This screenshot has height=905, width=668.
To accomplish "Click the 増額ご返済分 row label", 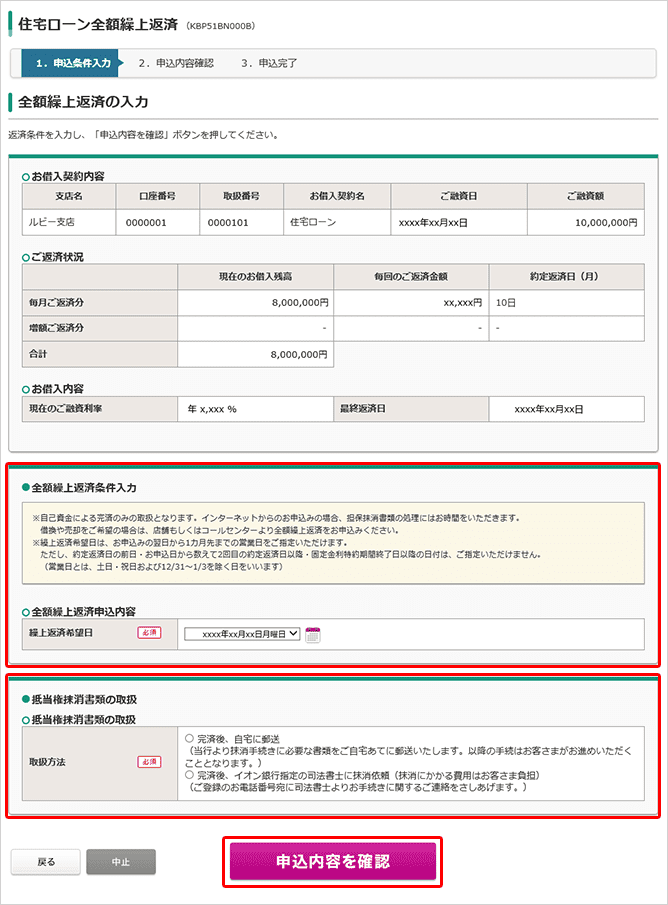I will click(x=56, y=328).
